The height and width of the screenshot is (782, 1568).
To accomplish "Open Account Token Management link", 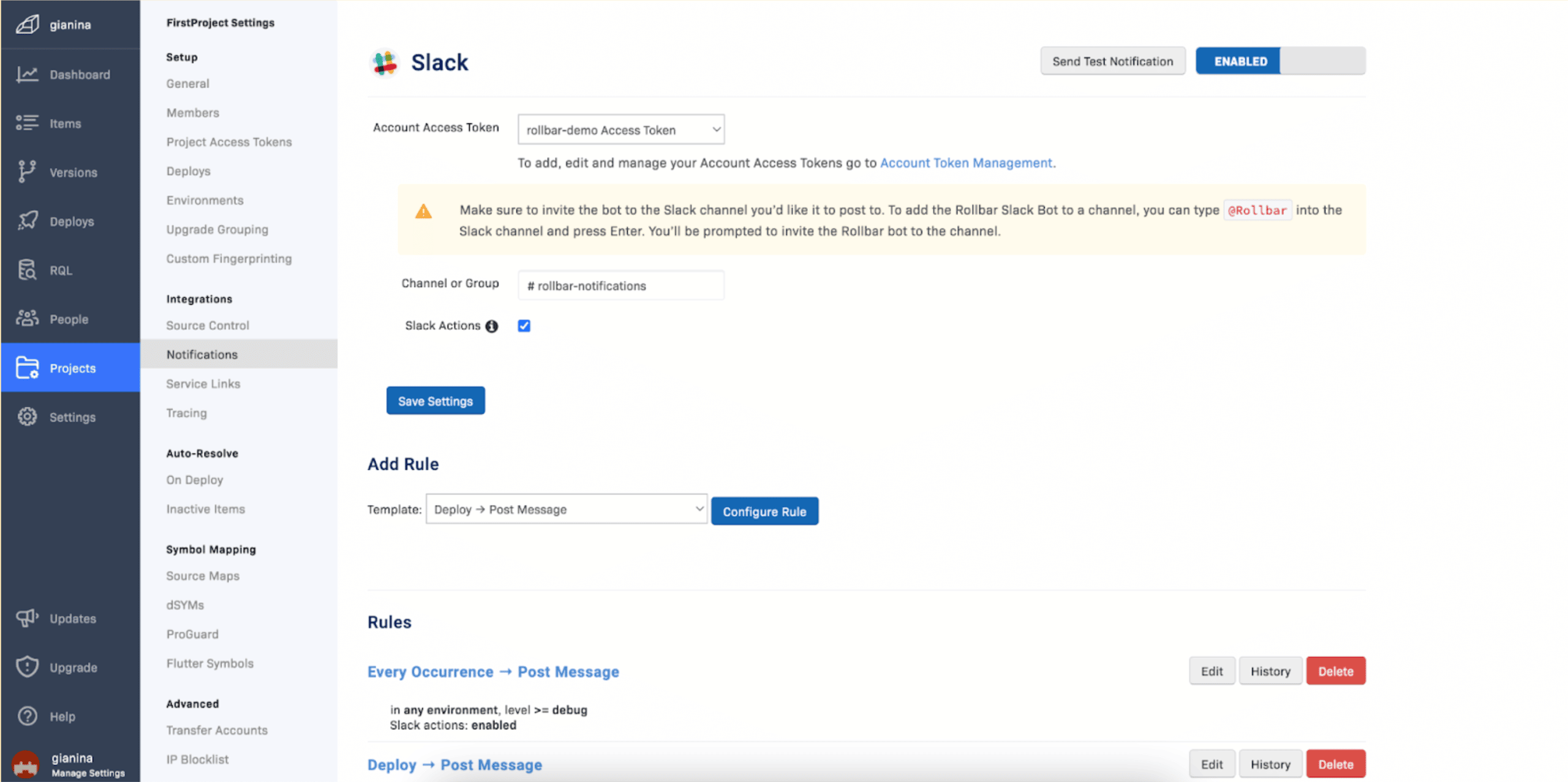I will (x=967, y=163).
